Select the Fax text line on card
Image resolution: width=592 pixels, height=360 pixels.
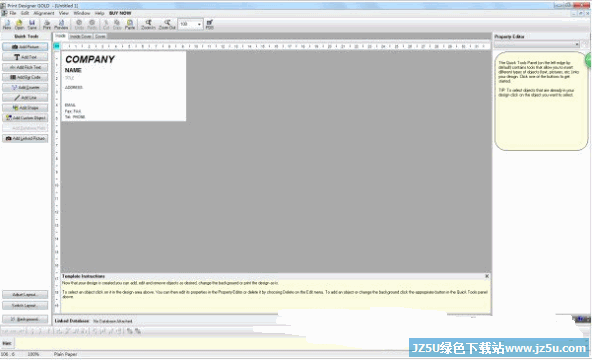pos(73,111)
